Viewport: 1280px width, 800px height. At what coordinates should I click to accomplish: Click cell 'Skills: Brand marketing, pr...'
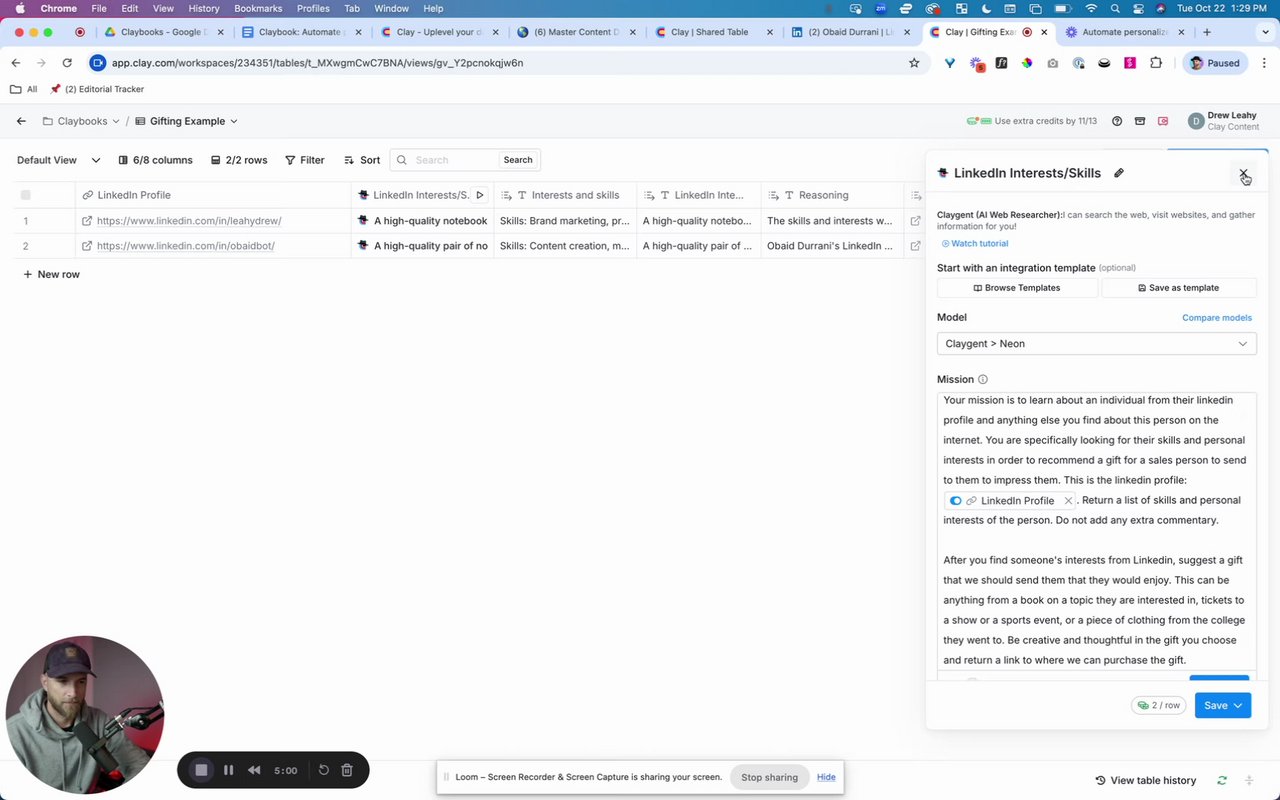coord(565,221)
